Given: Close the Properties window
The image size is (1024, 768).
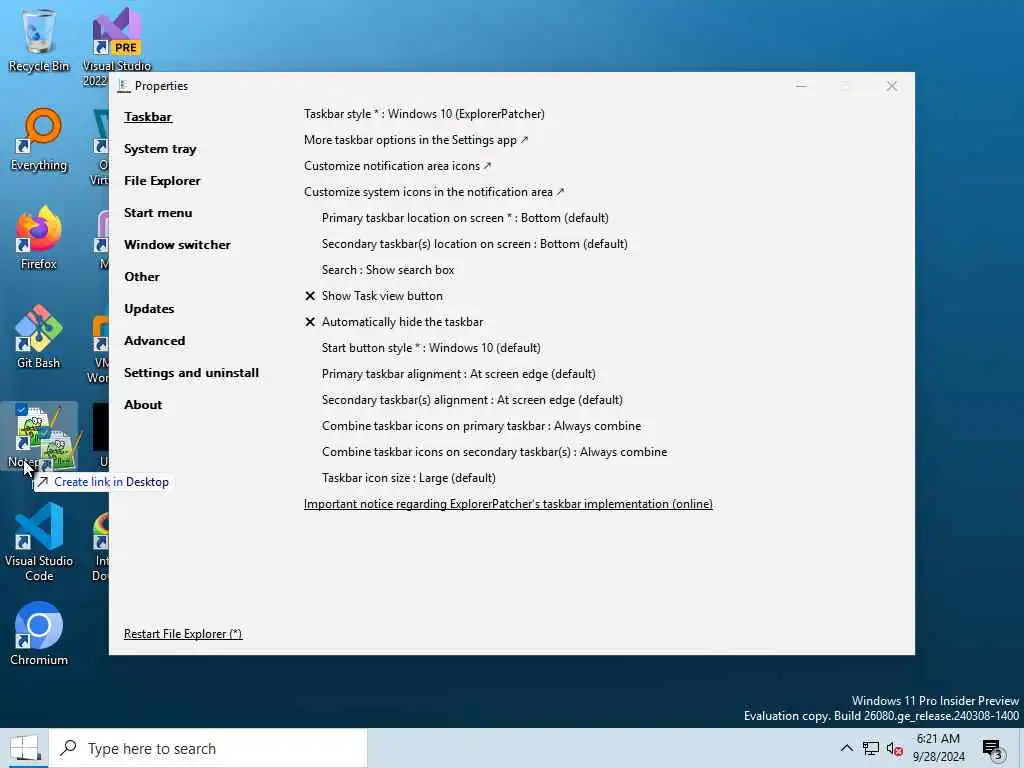Looking at the screenshot, I should coord(891,86).
